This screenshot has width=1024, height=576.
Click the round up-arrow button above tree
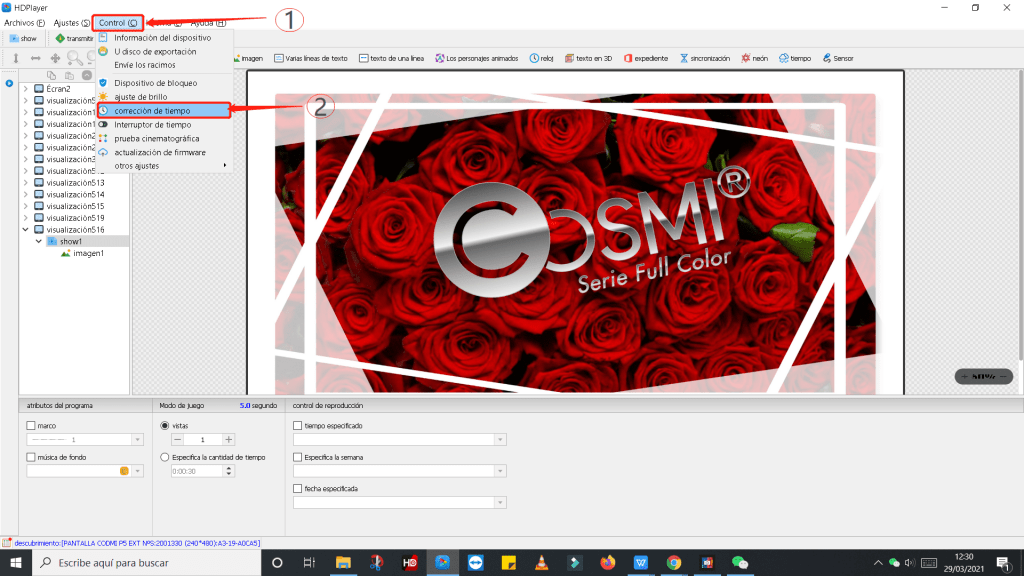pos(86,76)
